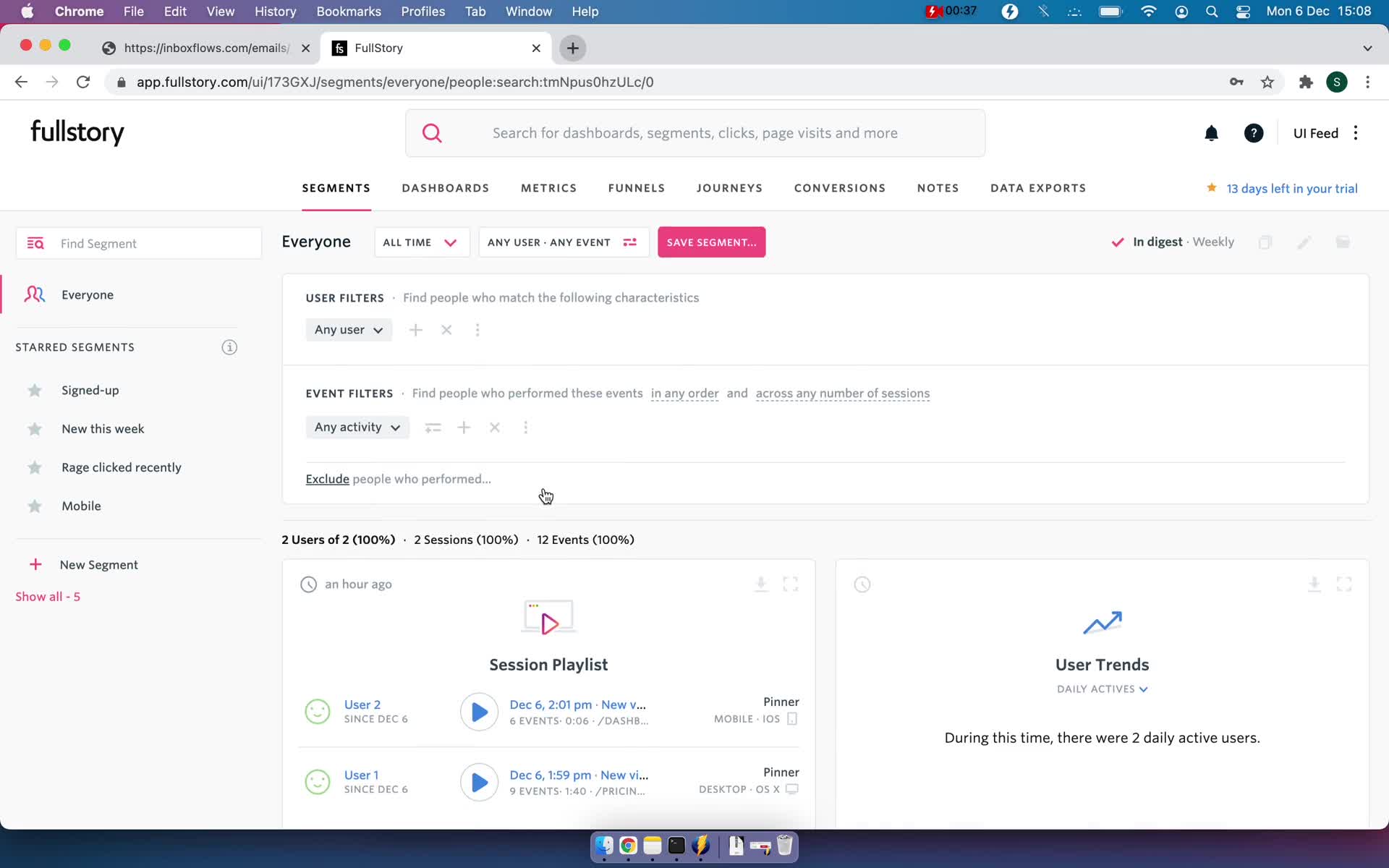
Task: Switch to the METRICS tab
Action: point(548,188)
